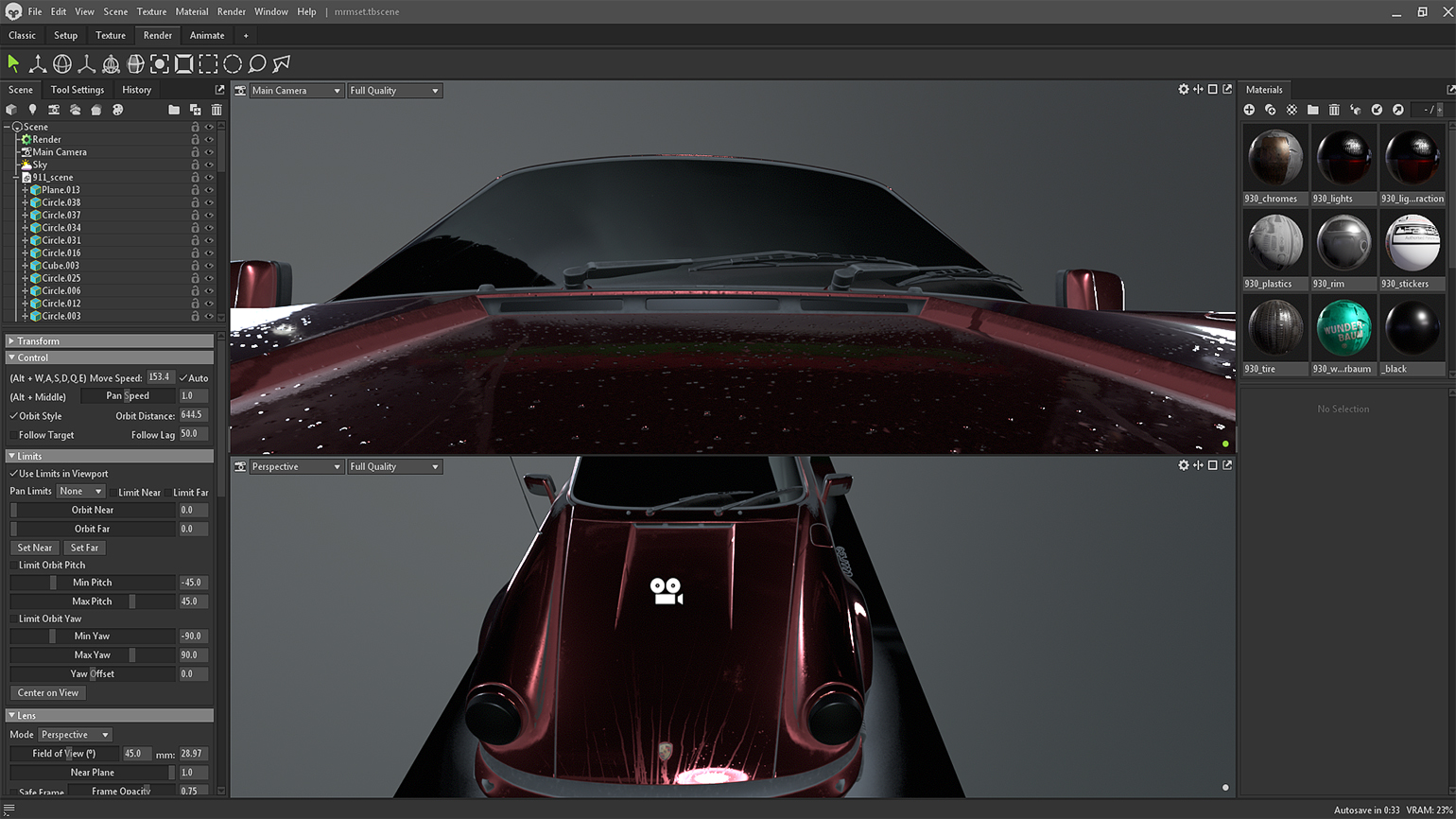Image resolution: width=1456 pixels, height=819 pixels.
Task: Open settings gear in the Main Camera viewport
Action: tap(1183, 90)
